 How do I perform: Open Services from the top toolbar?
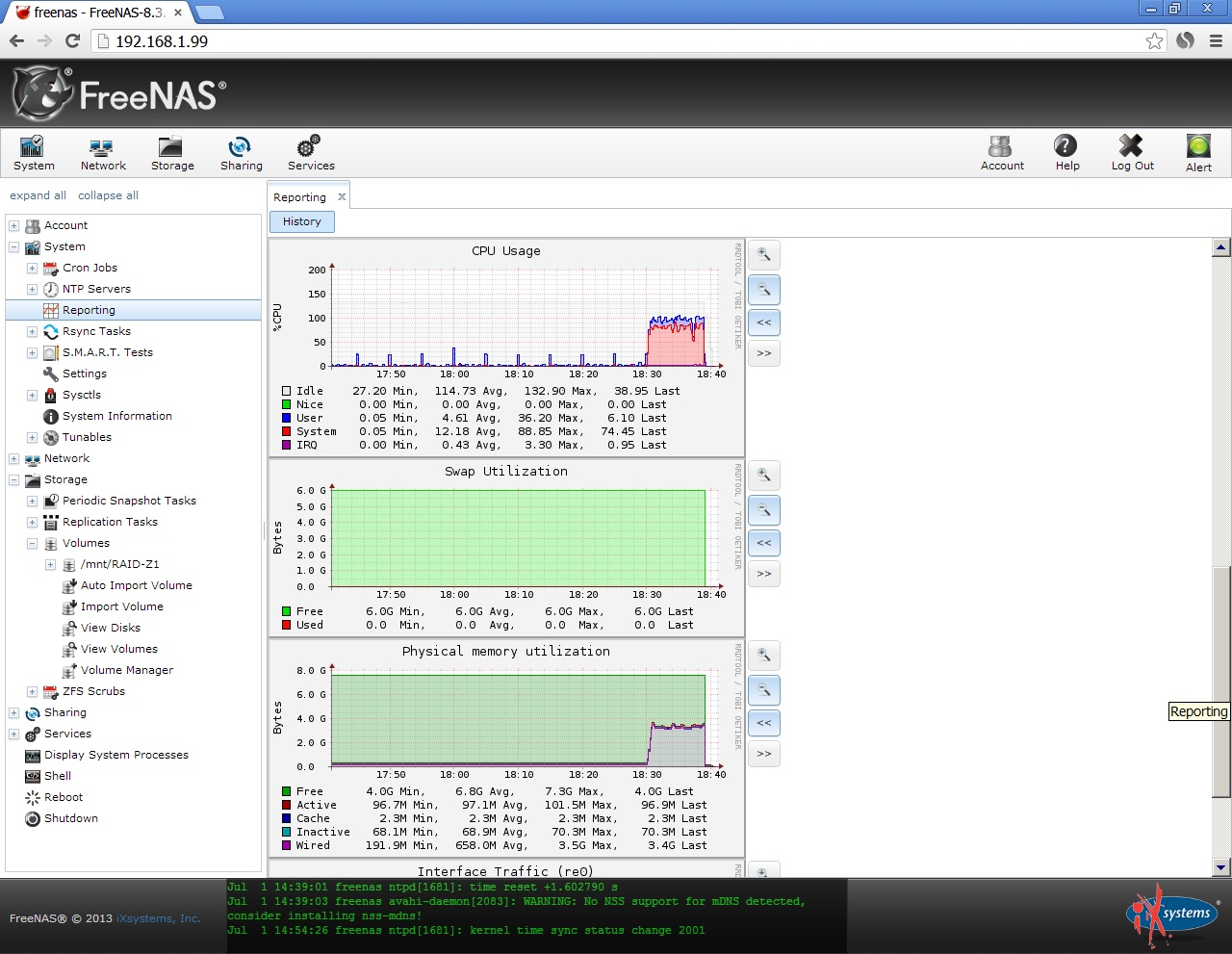coord(308,149)
